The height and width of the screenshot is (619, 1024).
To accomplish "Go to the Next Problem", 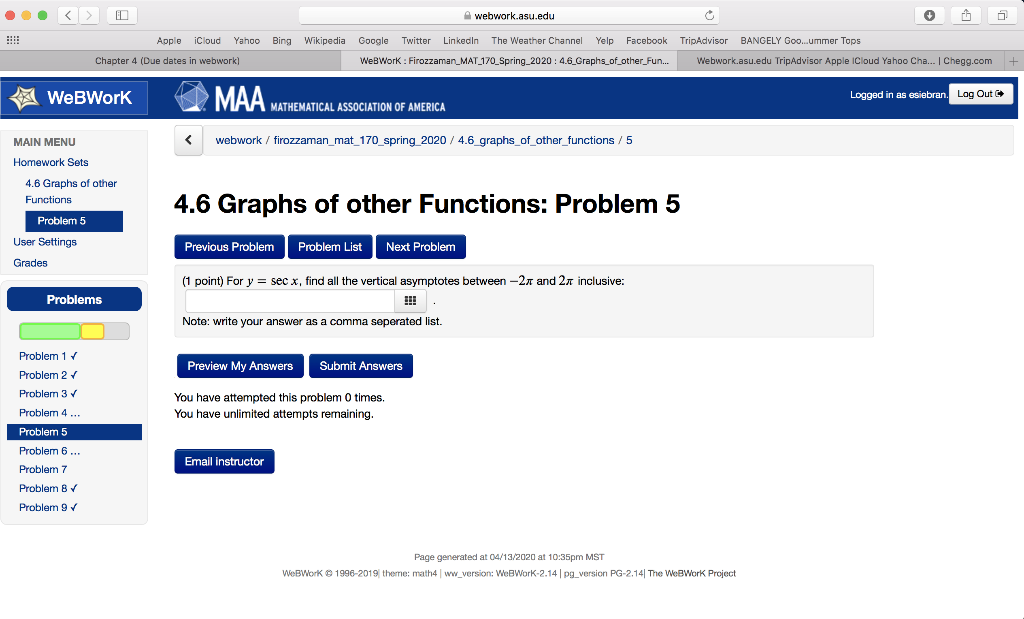I will (x=420, y=246).
